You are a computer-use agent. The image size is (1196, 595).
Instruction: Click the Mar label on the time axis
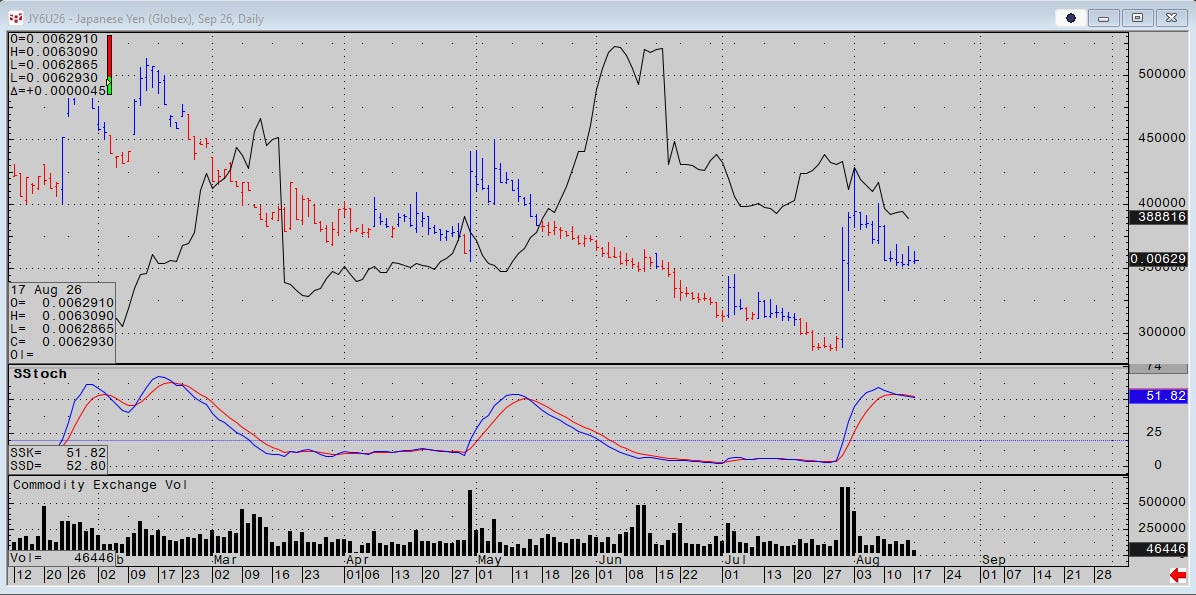tap(223, 558)
